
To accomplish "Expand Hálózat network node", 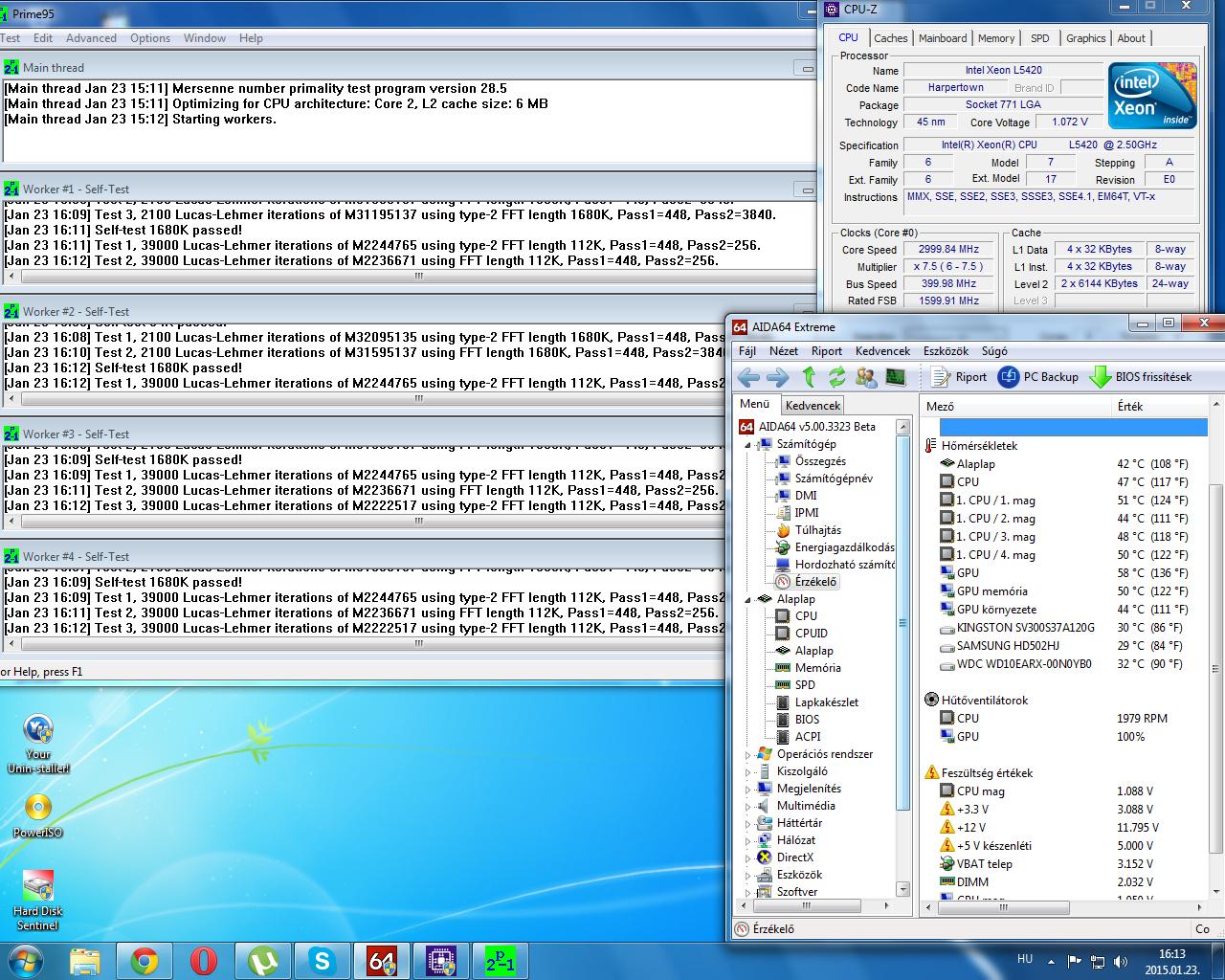I will point(748,840).
